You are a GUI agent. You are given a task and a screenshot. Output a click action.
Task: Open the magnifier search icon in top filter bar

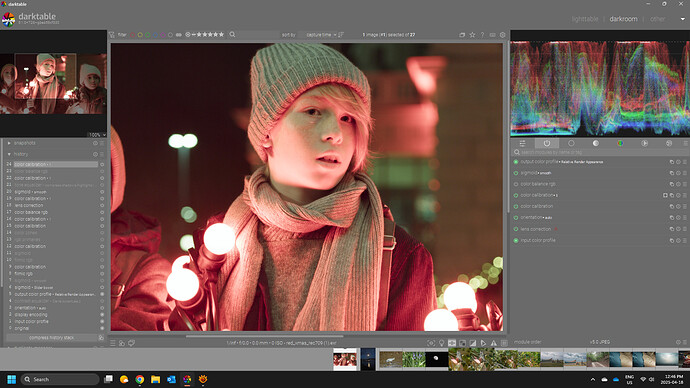(x=232, y=34)
